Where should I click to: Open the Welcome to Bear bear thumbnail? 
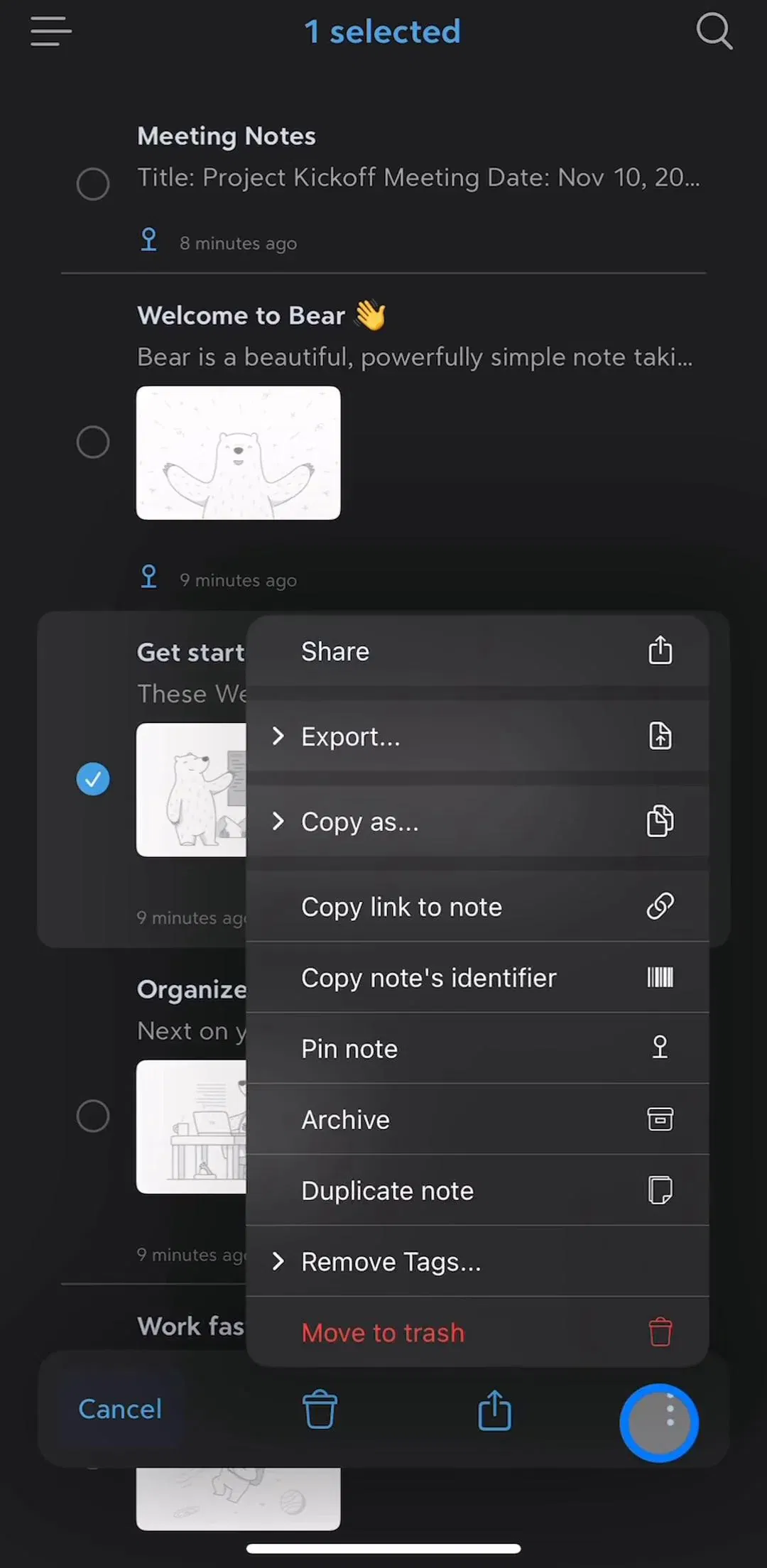pos(238,453)
